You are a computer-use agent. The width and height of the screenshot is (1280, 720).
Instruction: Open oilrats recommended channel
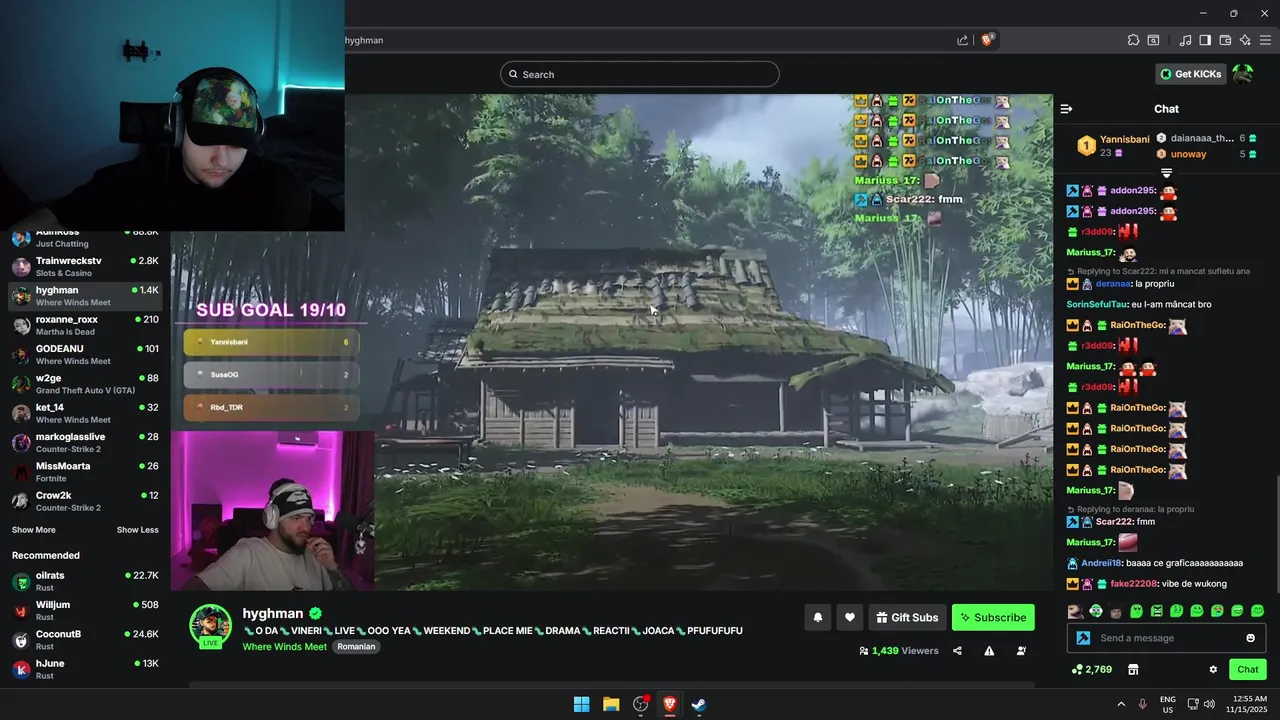pos(85,581)
